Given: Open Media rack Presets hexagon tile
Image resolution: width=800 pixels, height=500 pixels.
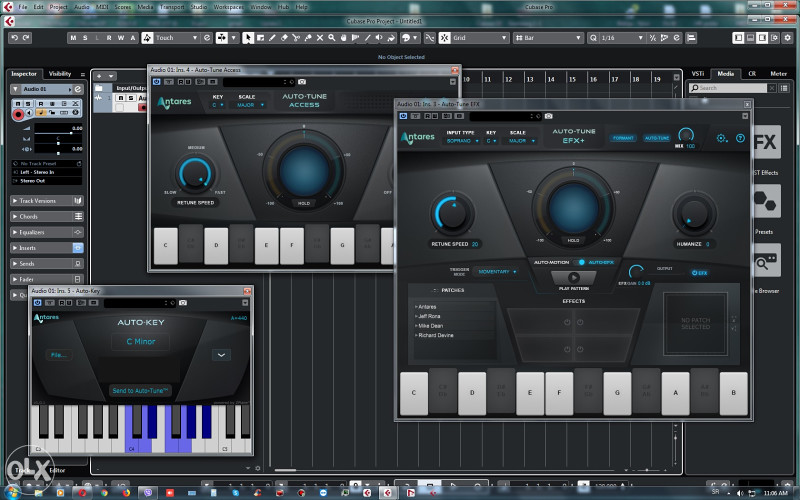Looking at the screenshot, I should pyautogui.click(x=766, y=202).
